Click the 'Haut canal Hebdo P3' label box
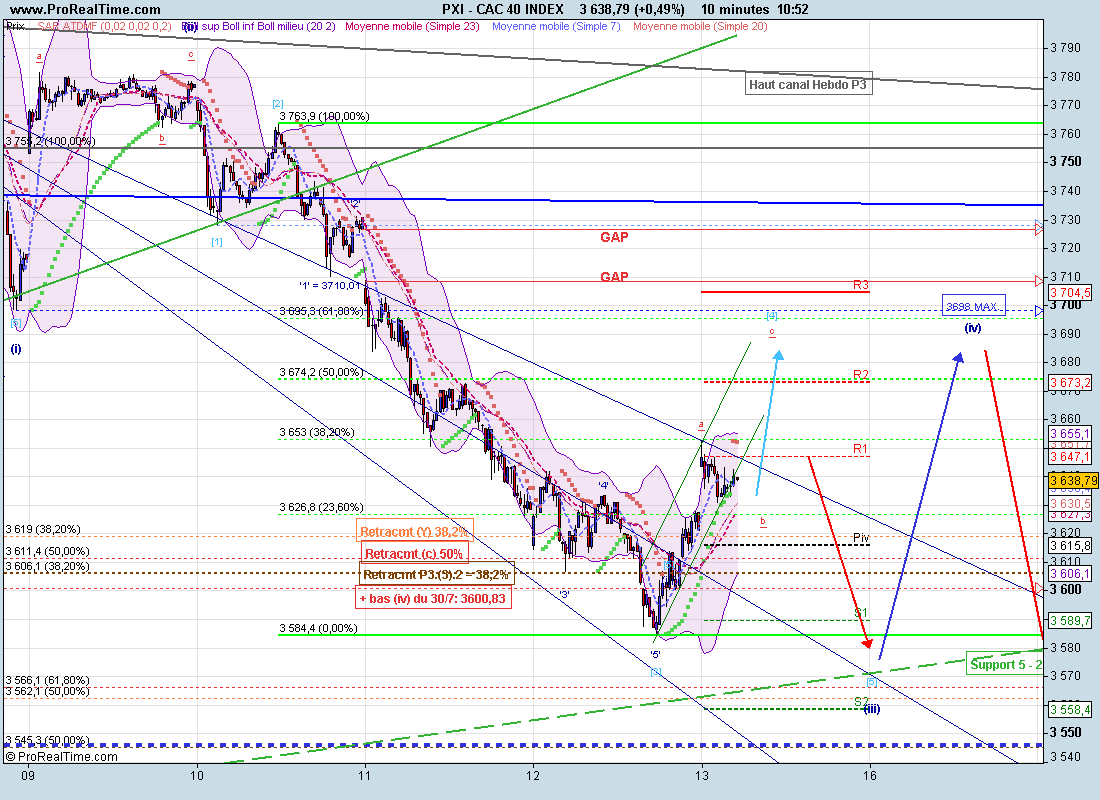The width and height of the screenshot is (1100, 800). pyautogui.click(x=809, y=85)
